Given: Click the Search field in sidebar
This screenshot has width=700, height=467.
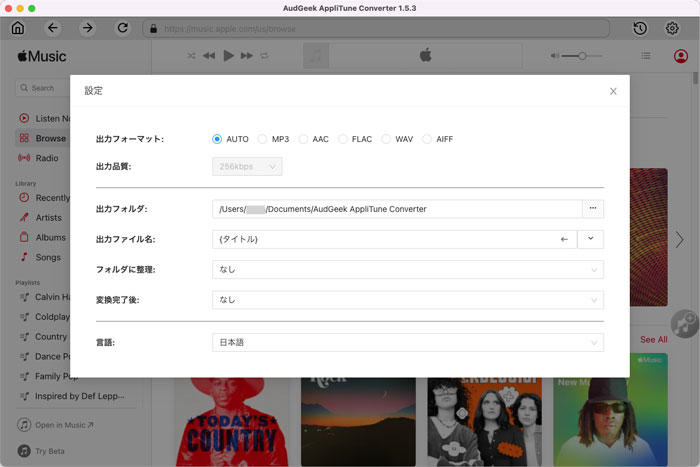Looking at the screenshot, I should coord(43,88).
